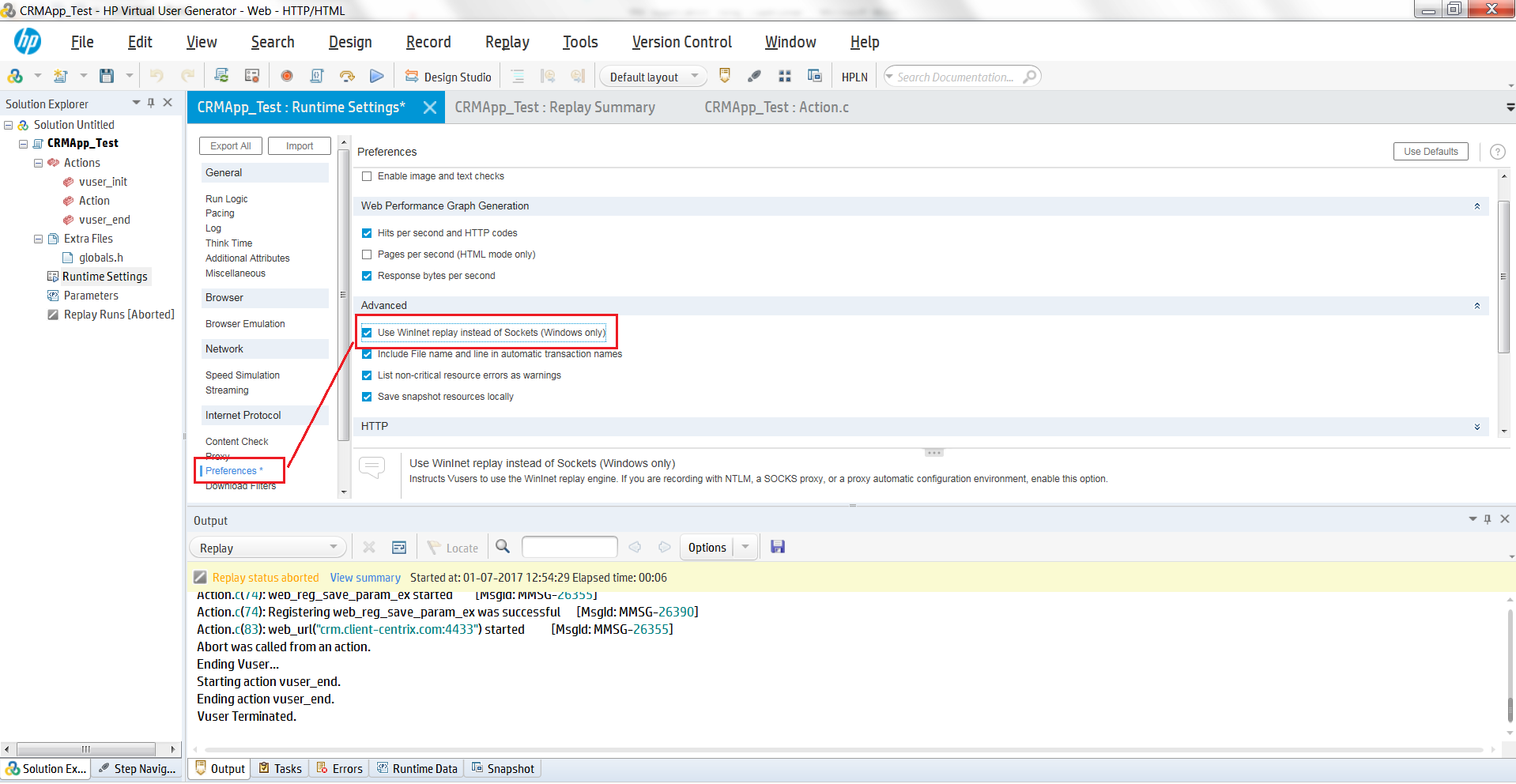Collapse the Actions tree node
Viewport: 1516px width, 784px height.
point(38,163)
